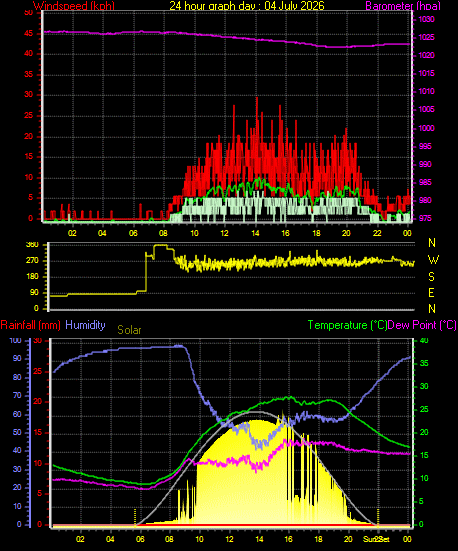Click the 985 barometer axis value

click(x=425, y=182)
